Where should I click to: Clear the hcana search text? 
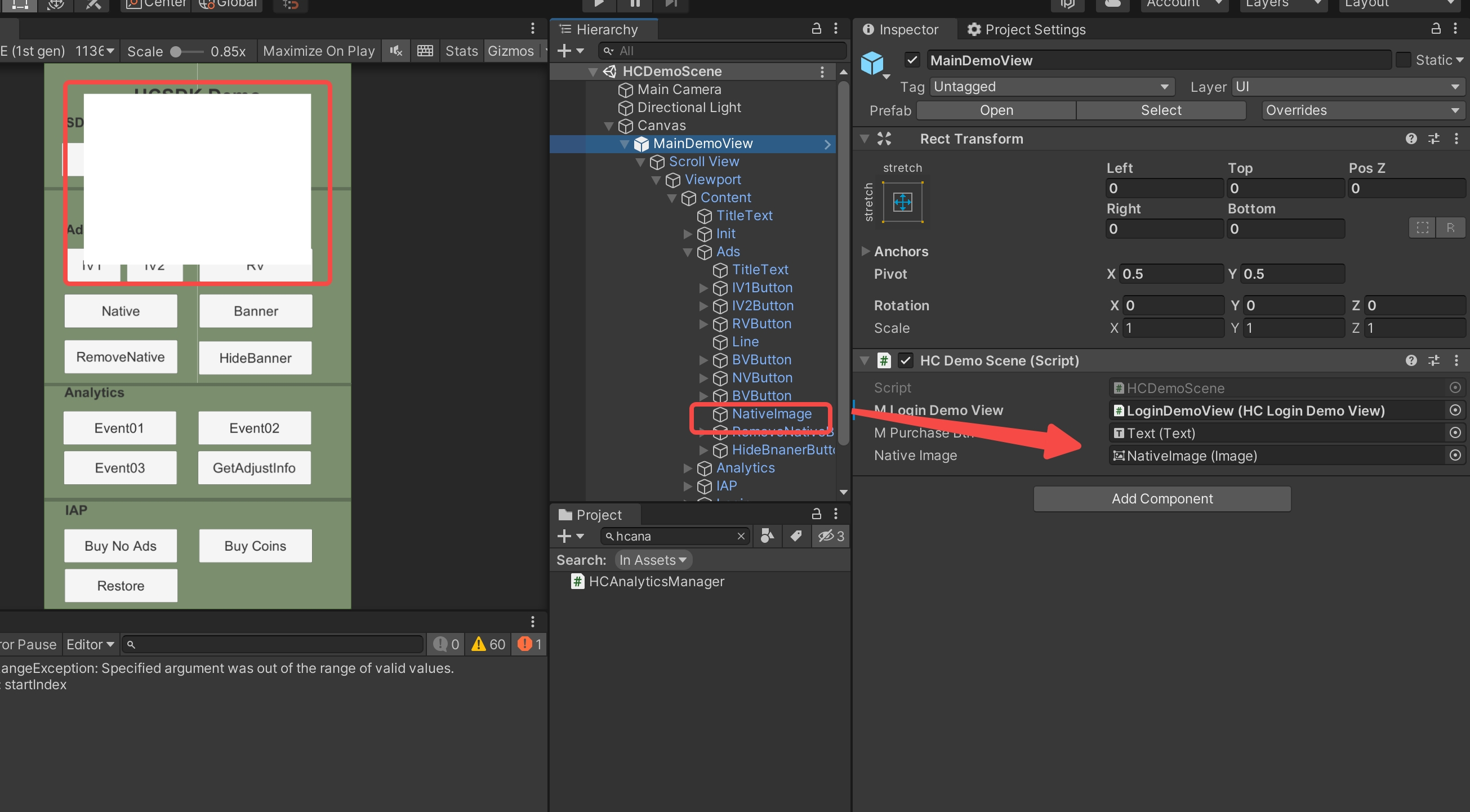click(741, 537)
